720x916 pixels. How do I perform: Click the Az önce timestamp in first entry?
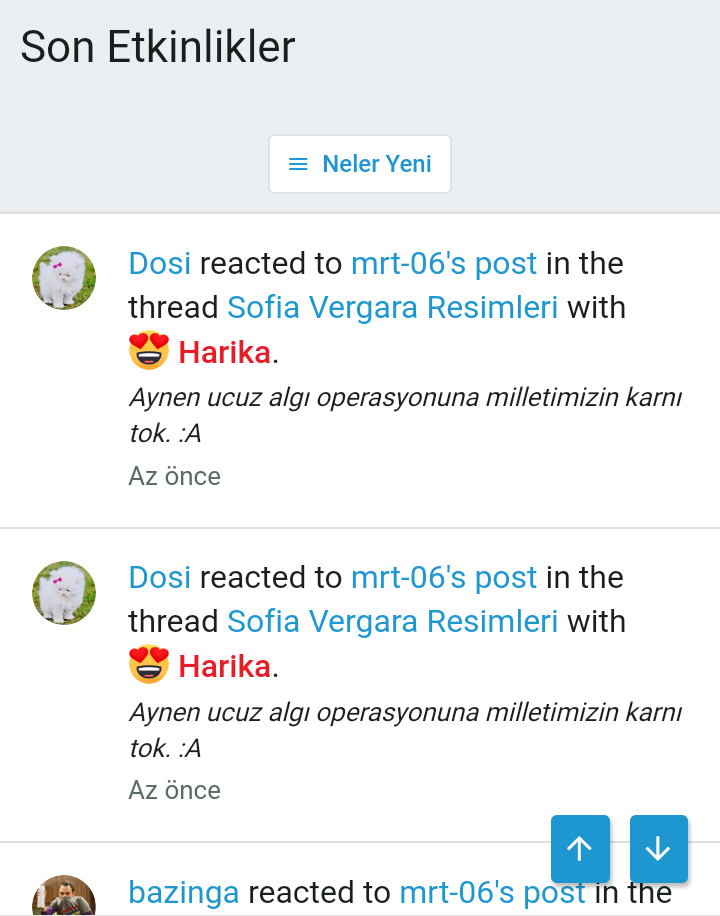click(174, 476)
